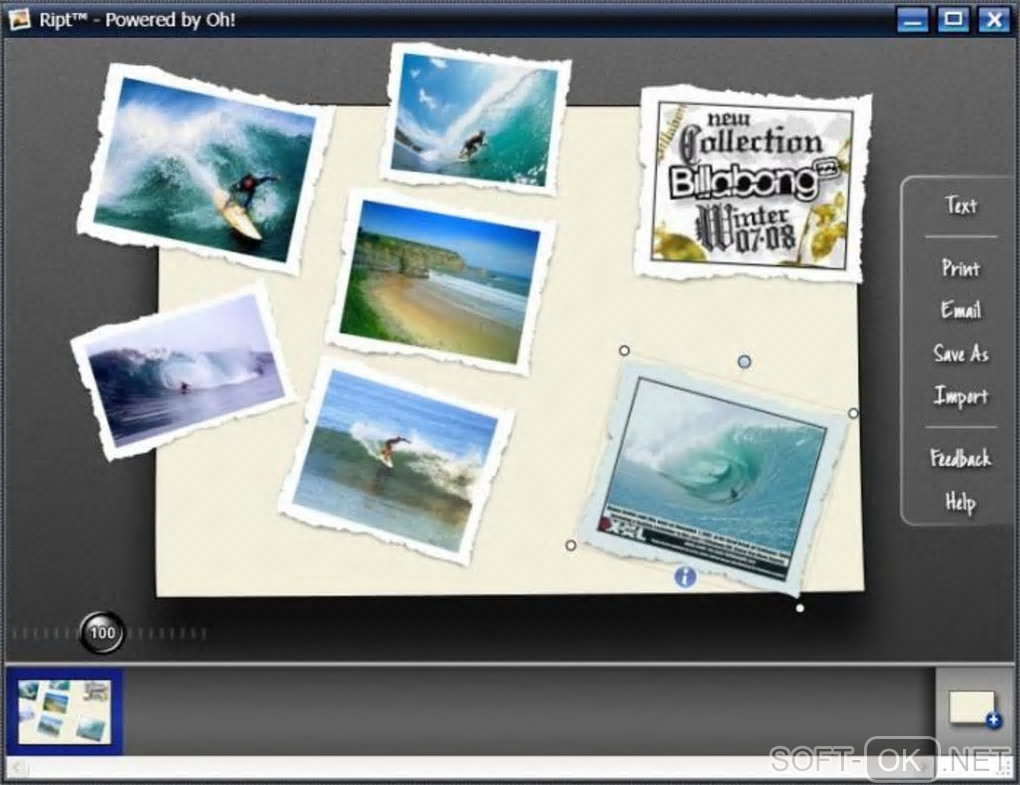
Task: Open the Text tool in side panel
Action: [961, 206]
